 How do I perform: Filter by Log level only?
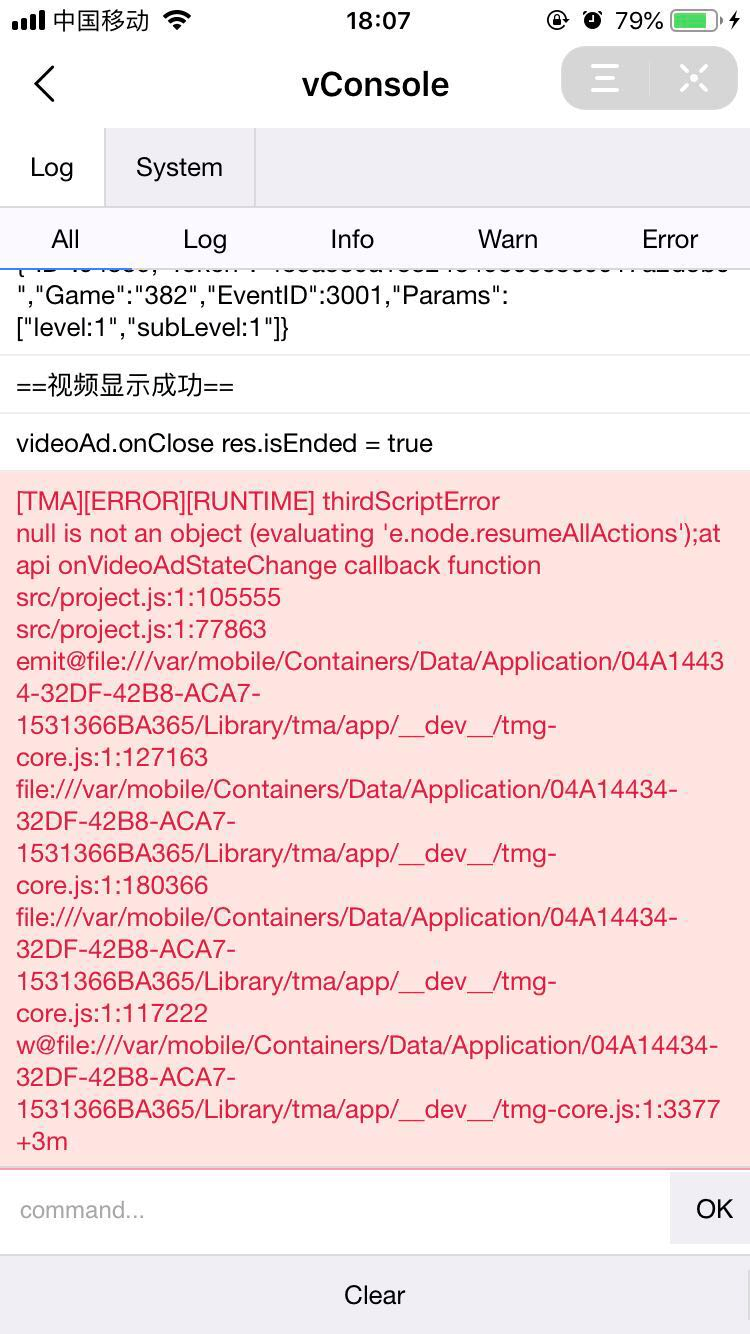pos(205,239)
